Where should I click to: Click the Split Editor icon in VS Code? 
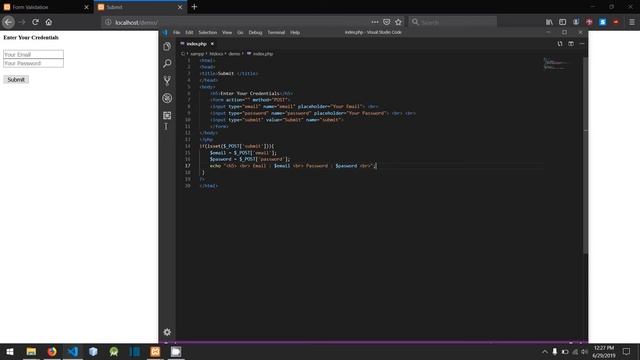pyautogui.click(x=571, y=44)
